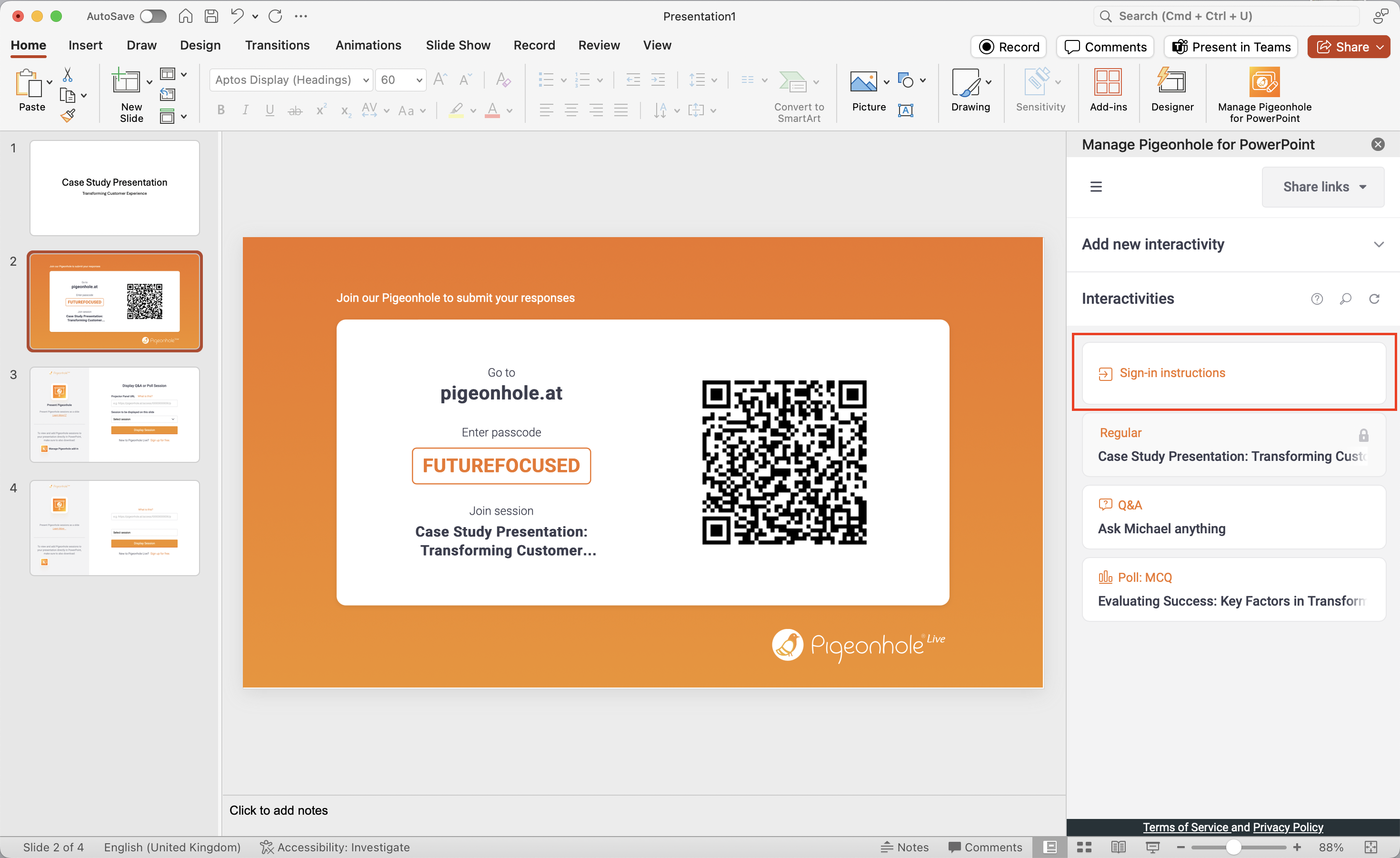Open the Pigeonhole hamburger menu
The height and width of the screenshot is (858, 1400).
coord(1096,186)
